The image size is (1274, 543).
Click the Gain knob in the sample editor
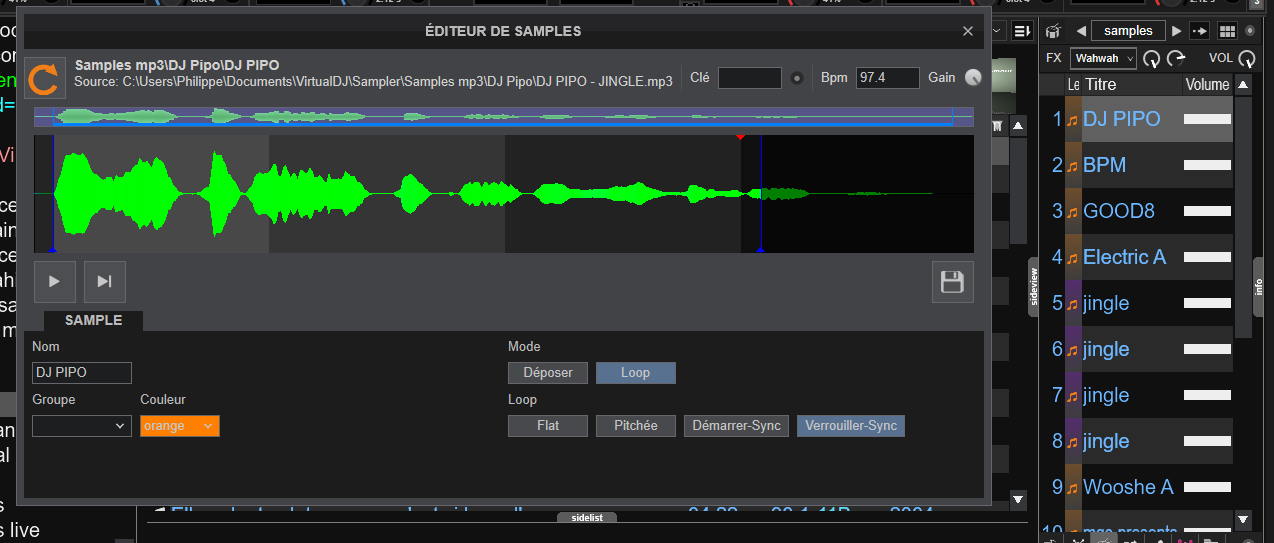(973, 78)
